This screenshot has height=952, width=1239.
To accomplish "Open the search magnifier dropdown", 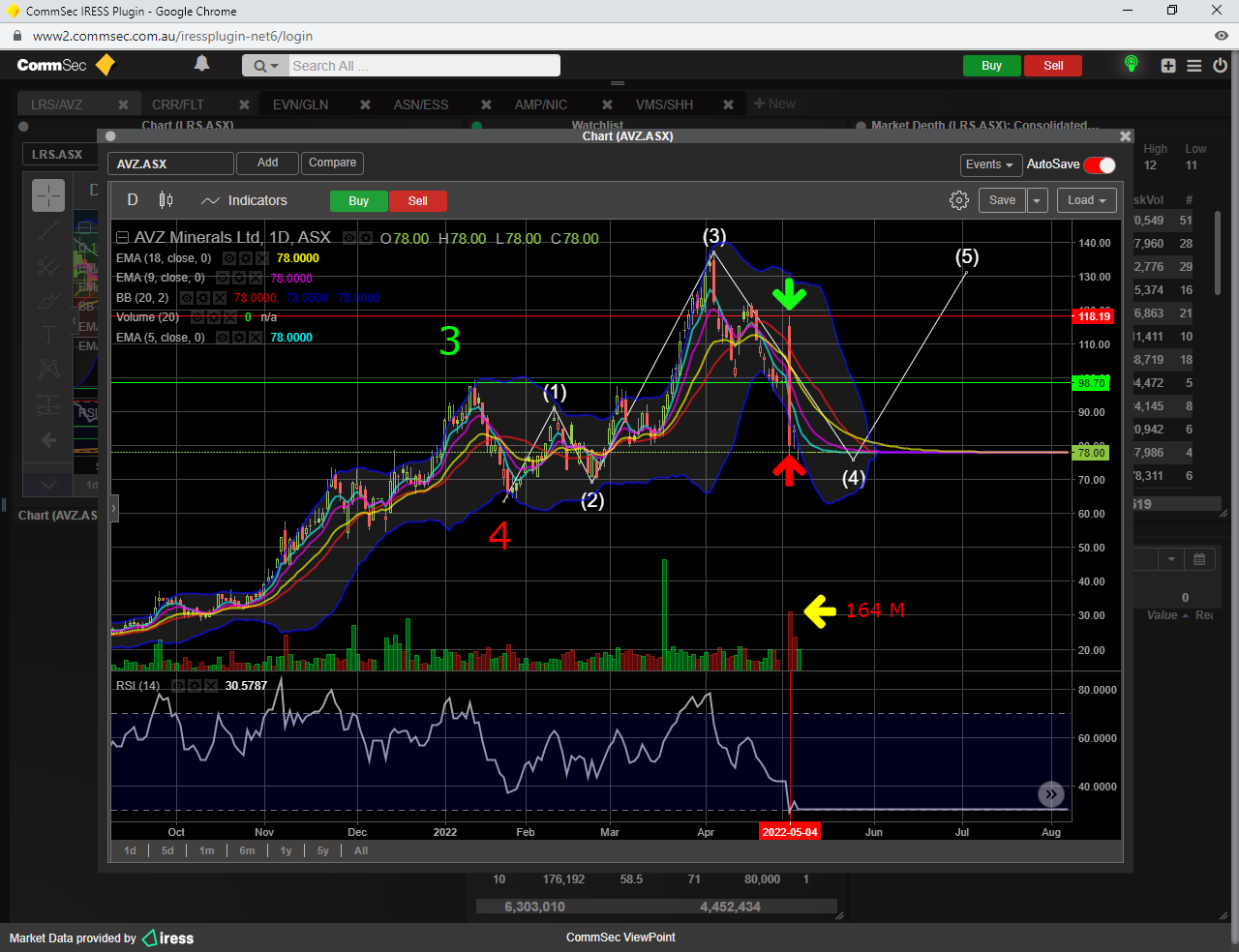I will click(265, 66).
